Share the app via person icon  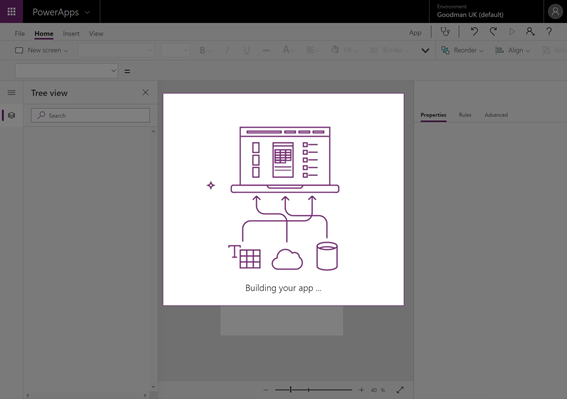point(530,32)
